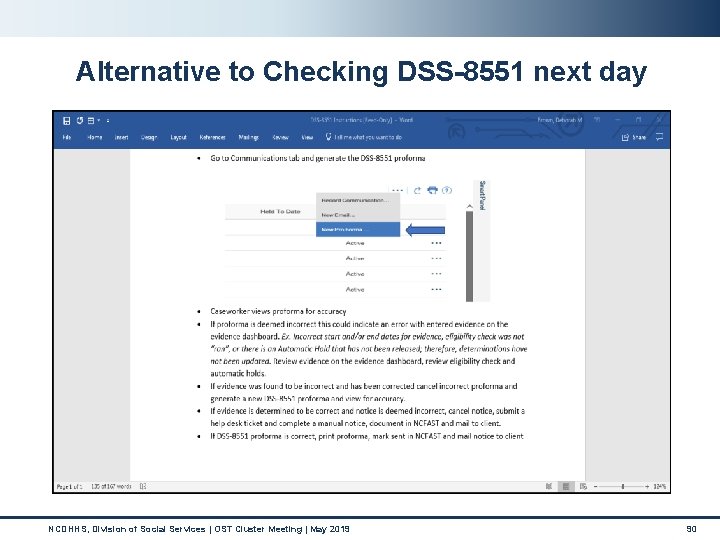The width and height of the screenshot is (720, 540).
Task: Open the ellipsis menu on the second Active row
Action: click(436, 259)
